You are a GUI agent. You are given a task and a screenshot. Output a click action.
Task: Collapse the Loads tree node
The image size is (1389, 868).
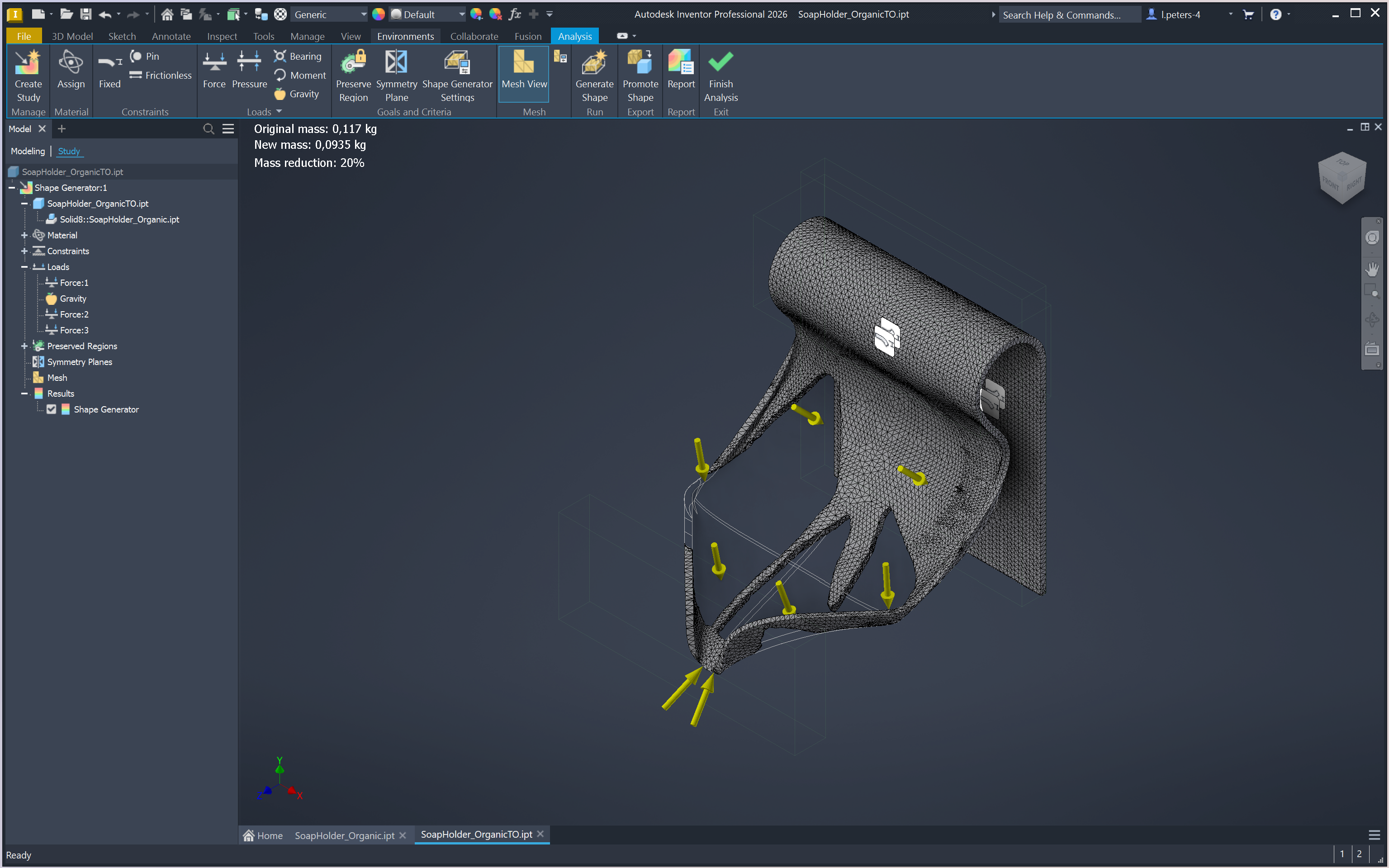pyautogui.click(x=24, y=267)
